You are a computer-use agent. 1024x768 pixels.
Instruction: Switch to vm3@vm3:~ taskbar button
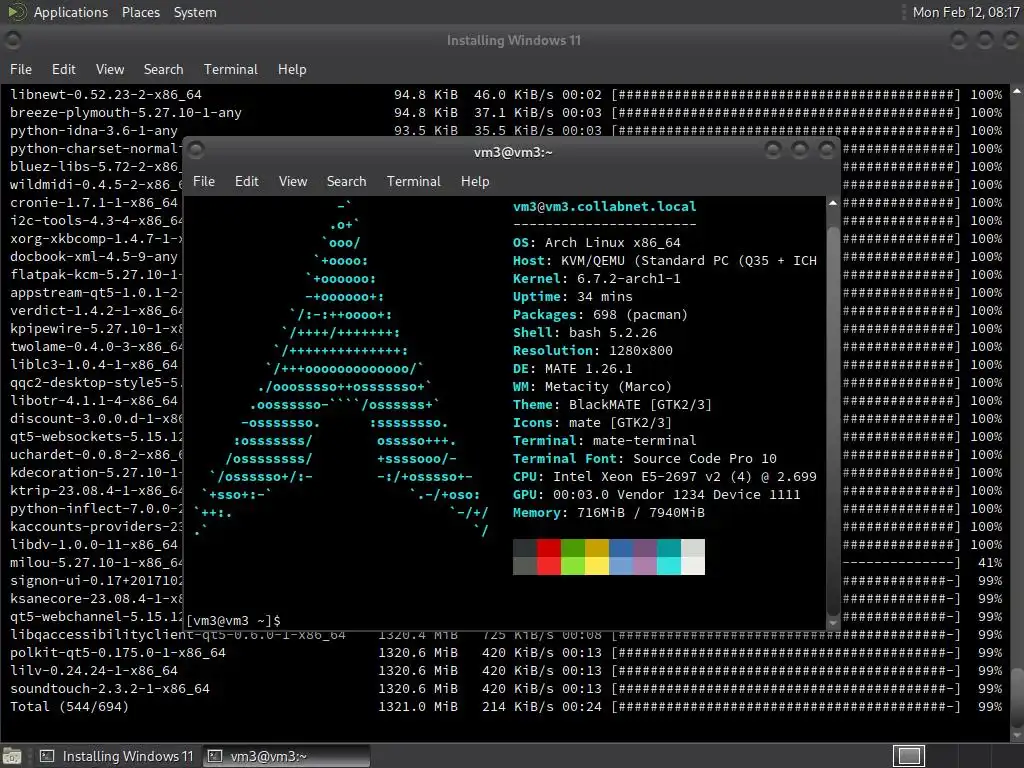(x=286, y=756)
